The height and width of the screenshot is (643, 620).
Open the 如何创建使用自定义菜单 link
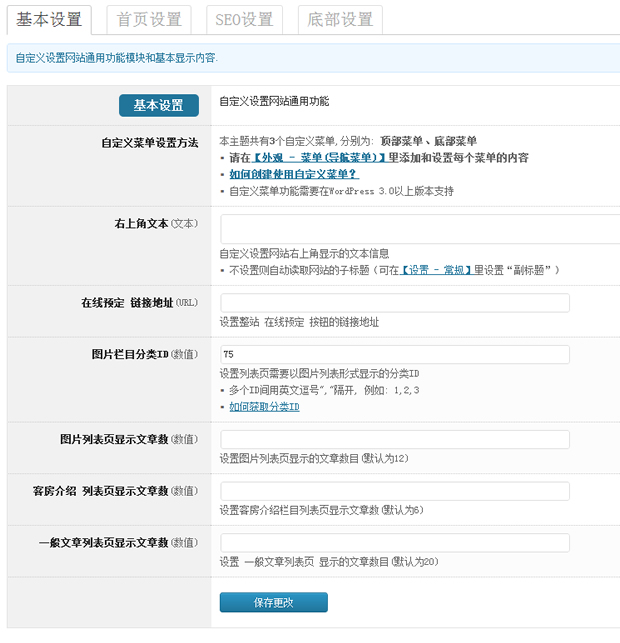(294, 174)
